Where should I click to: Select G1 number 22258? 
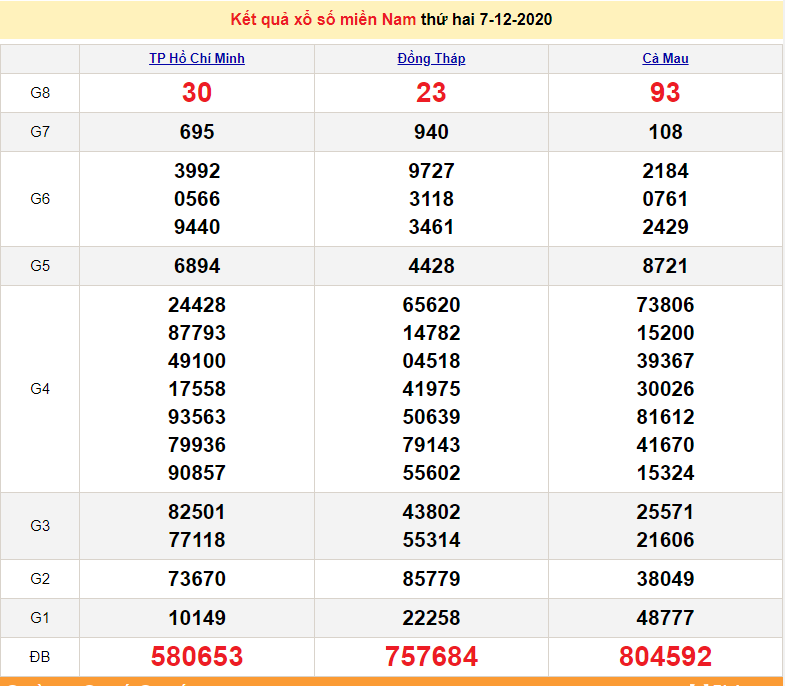point(431,618)
